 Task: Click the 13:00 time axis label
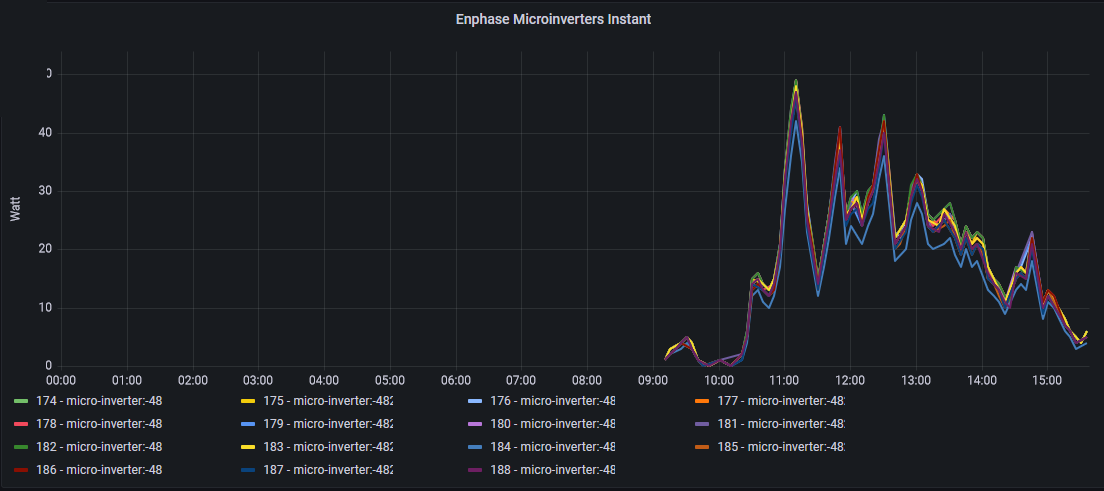tap(915, 380)
